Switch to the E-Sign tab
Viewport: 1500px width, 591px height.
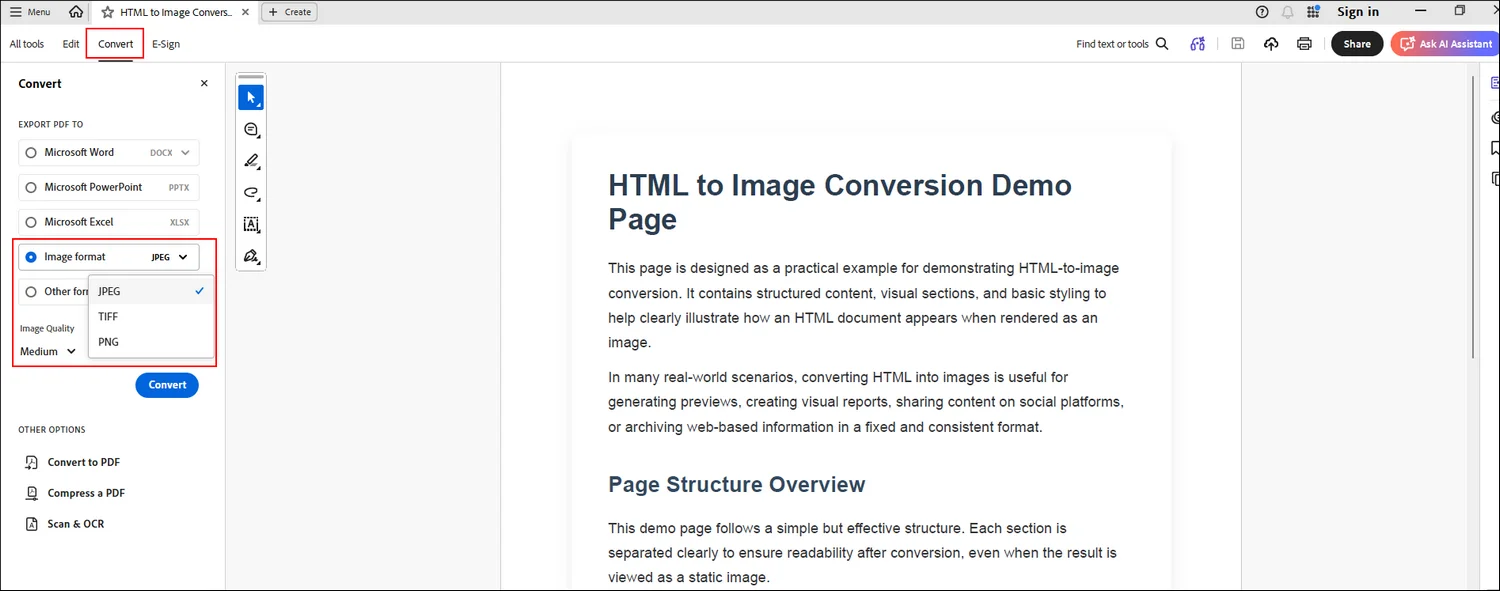165,44
